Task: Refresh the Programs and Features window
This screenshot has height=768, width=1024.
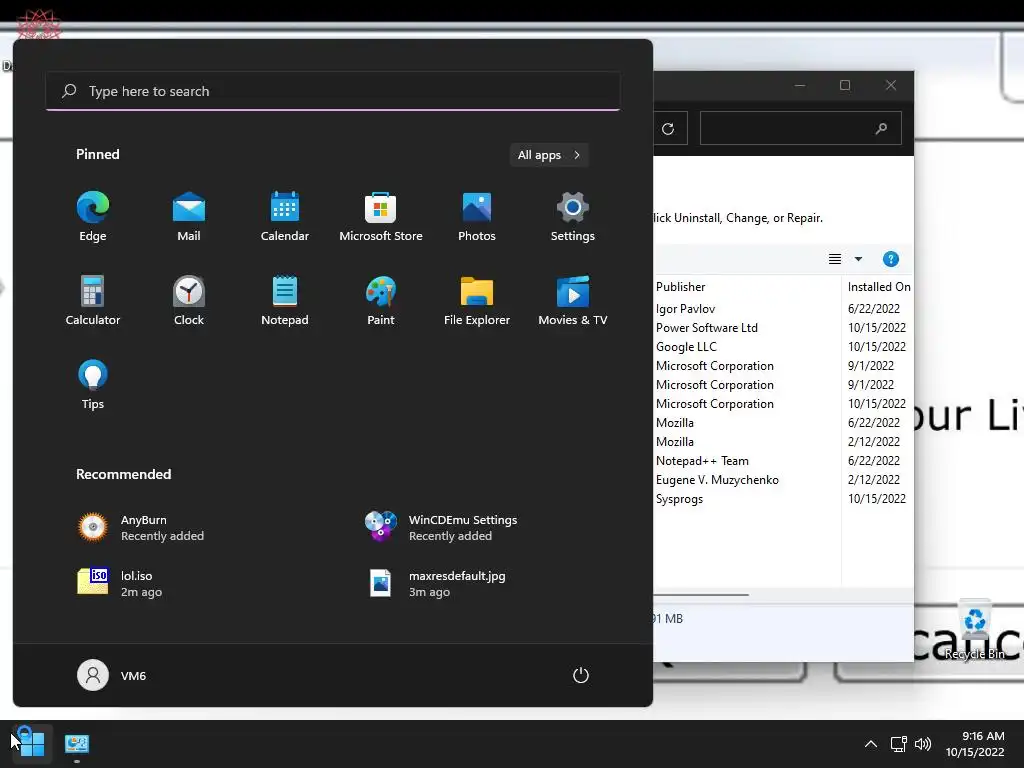Action: point(668,129)
